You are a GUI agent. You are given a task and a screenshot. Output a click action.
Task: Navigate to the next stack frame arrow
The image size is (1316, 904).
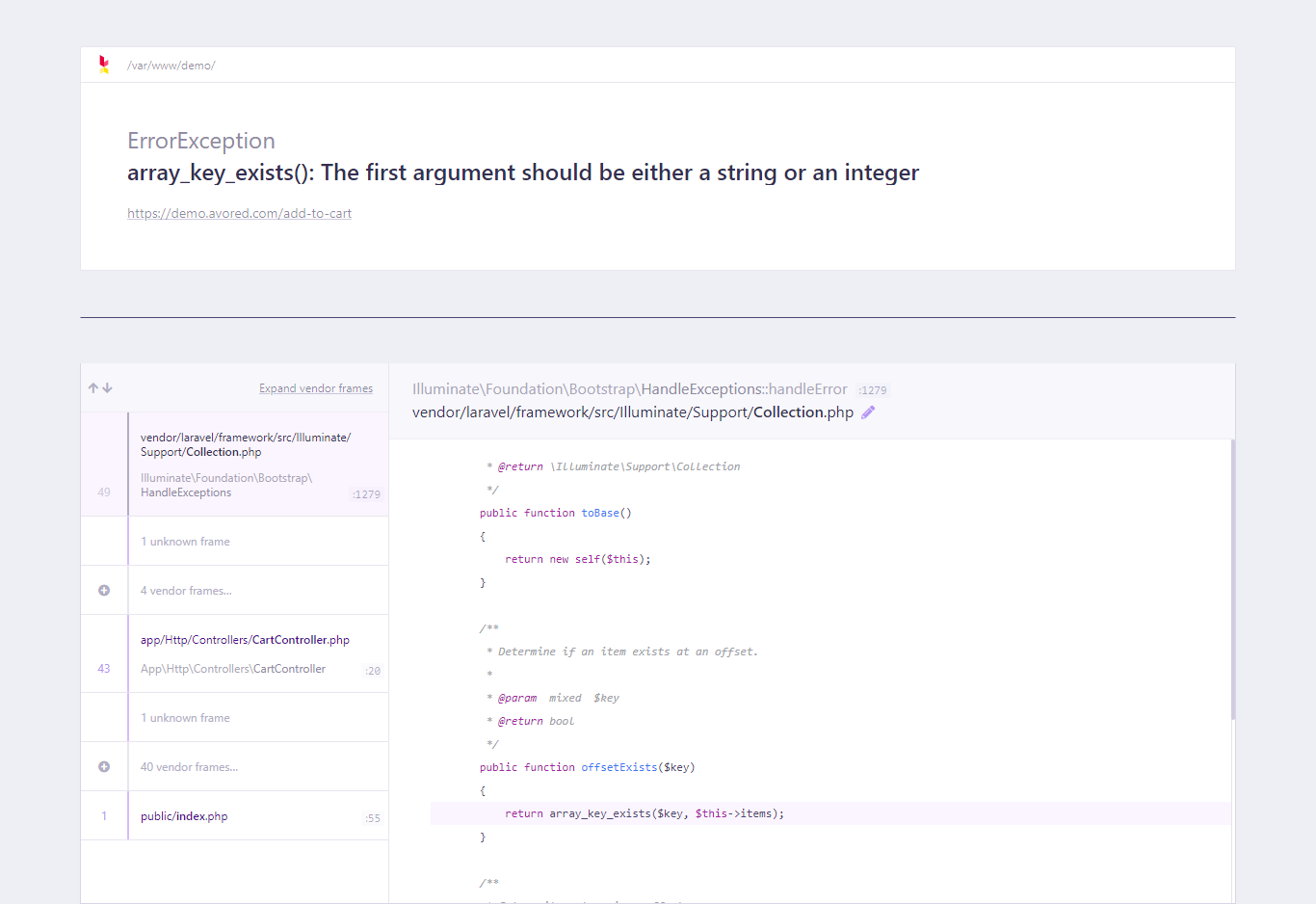(106, 387)
